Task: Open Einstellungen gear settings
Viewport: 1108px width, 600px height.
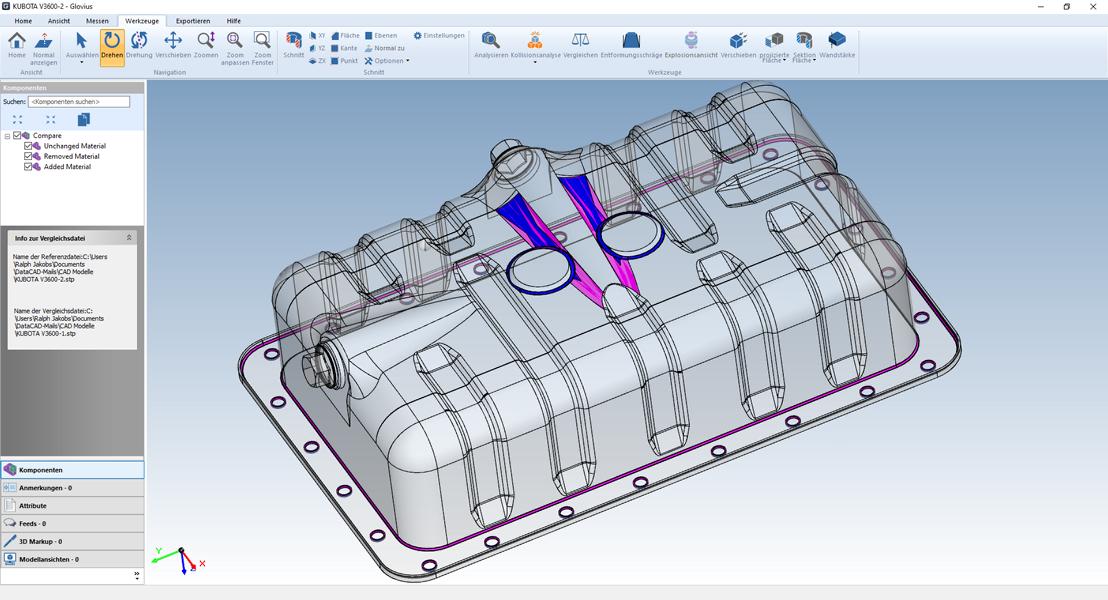Action: tap(439, 35)
